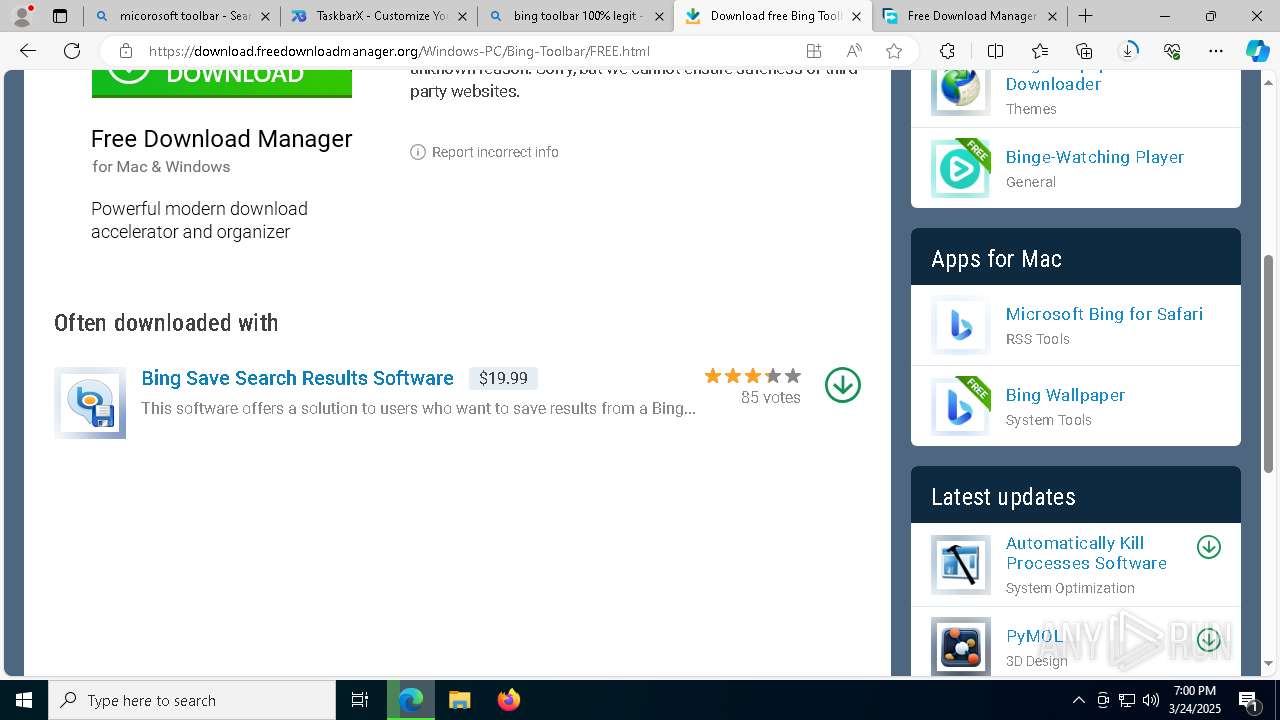Open Free Download Manager heading link
Viewport: 1280px width, 720px height.
point(222,139)
